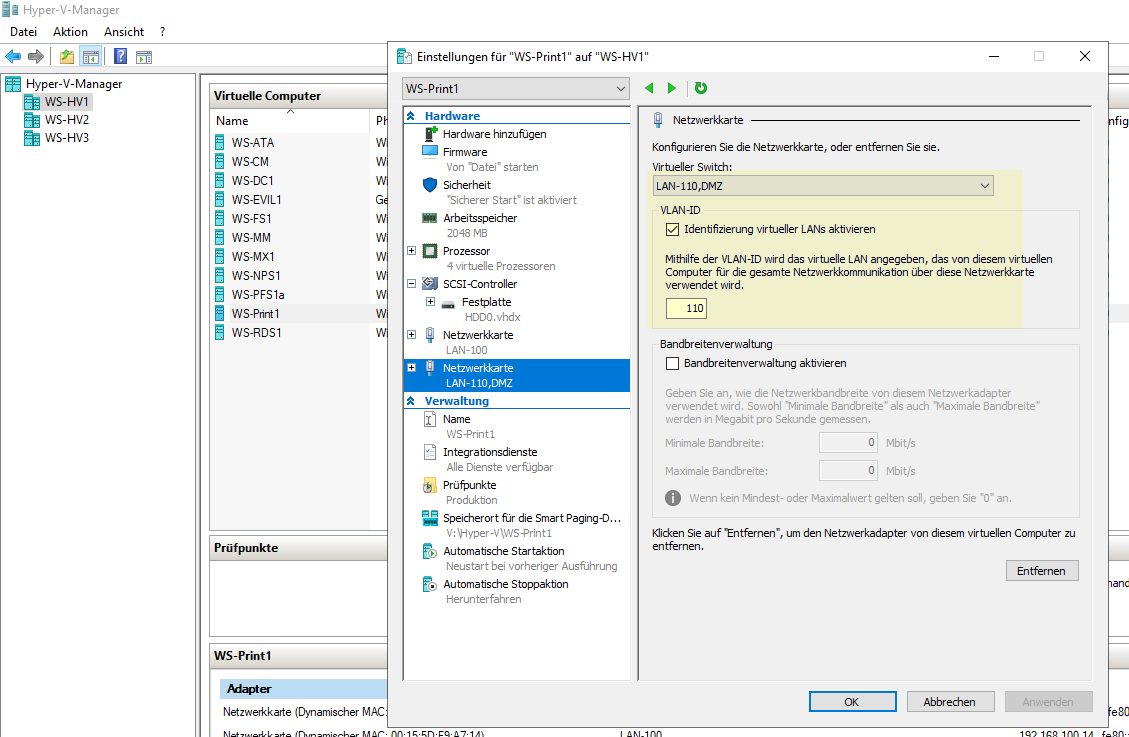Select the Name WS-Print1 settings entry
The height and width of the screenshot is (737, 1129).
(517, 426)
